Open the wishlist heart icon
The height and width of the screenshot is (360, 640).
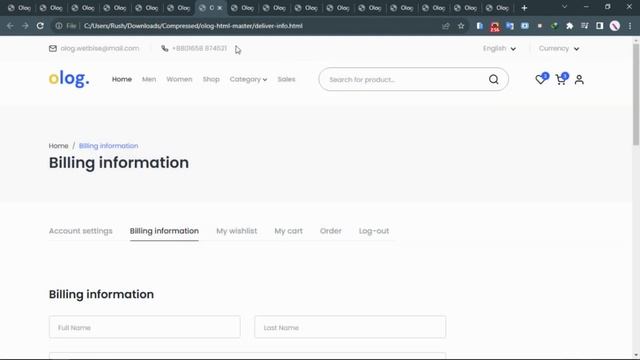tap(540, 79)
